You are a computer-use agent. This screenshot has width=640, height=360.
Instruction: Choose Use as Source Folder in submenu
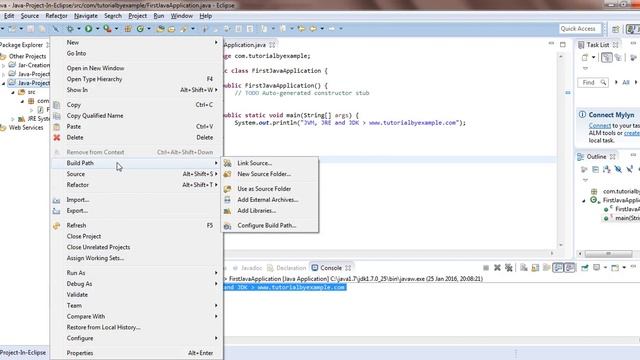point(269,189)
